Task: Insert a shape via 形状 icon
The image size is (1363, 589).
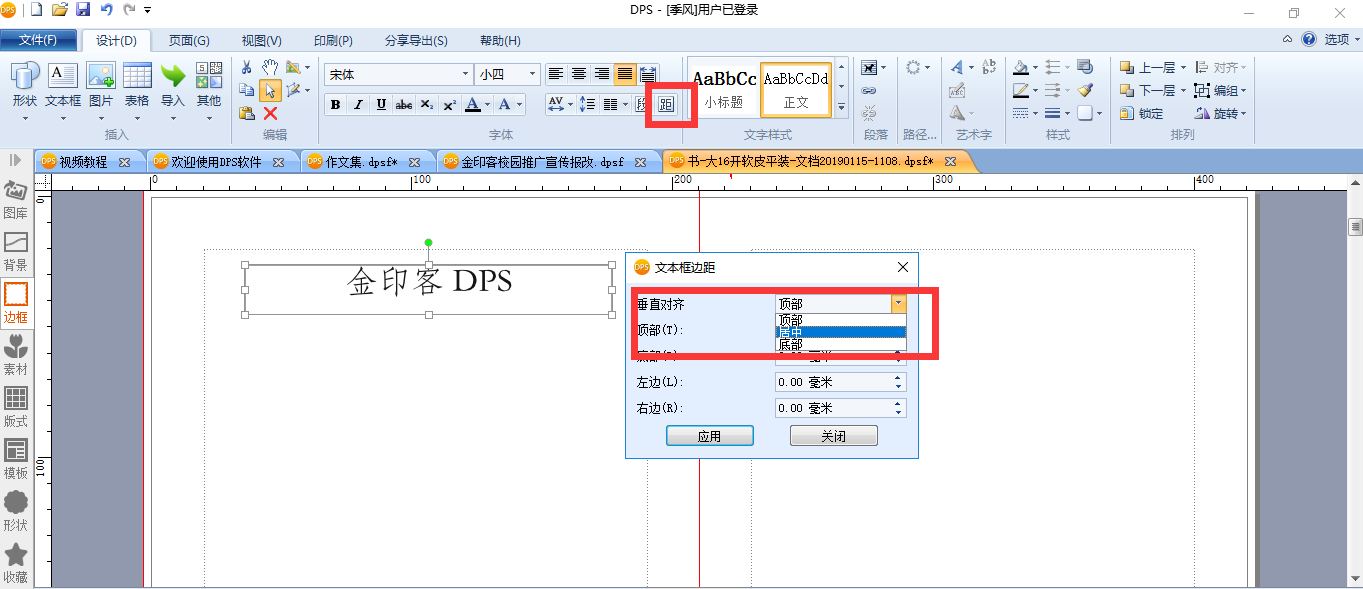Action: (x=25, y=84)
